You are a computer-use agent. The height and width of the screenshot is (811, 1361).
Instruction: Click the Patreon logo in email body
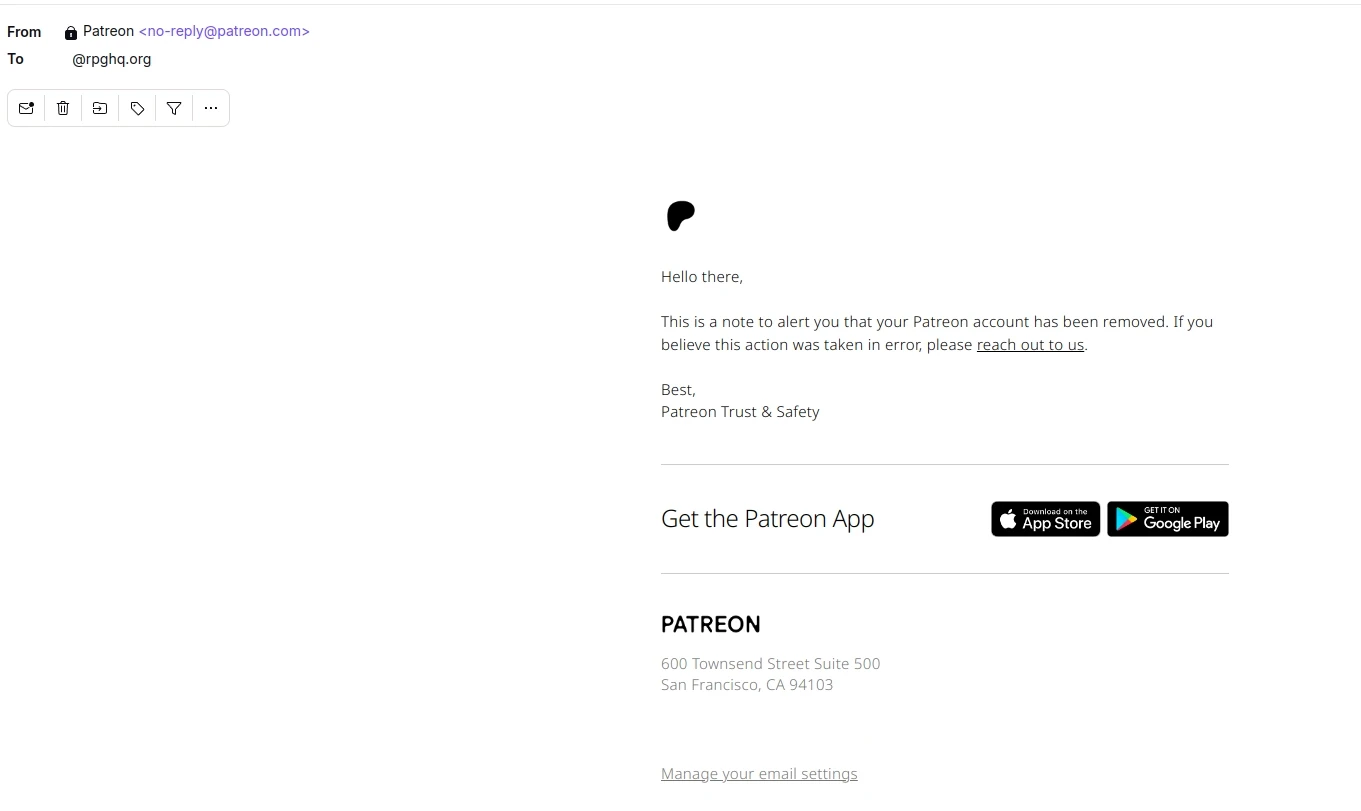tap(681, 216)
